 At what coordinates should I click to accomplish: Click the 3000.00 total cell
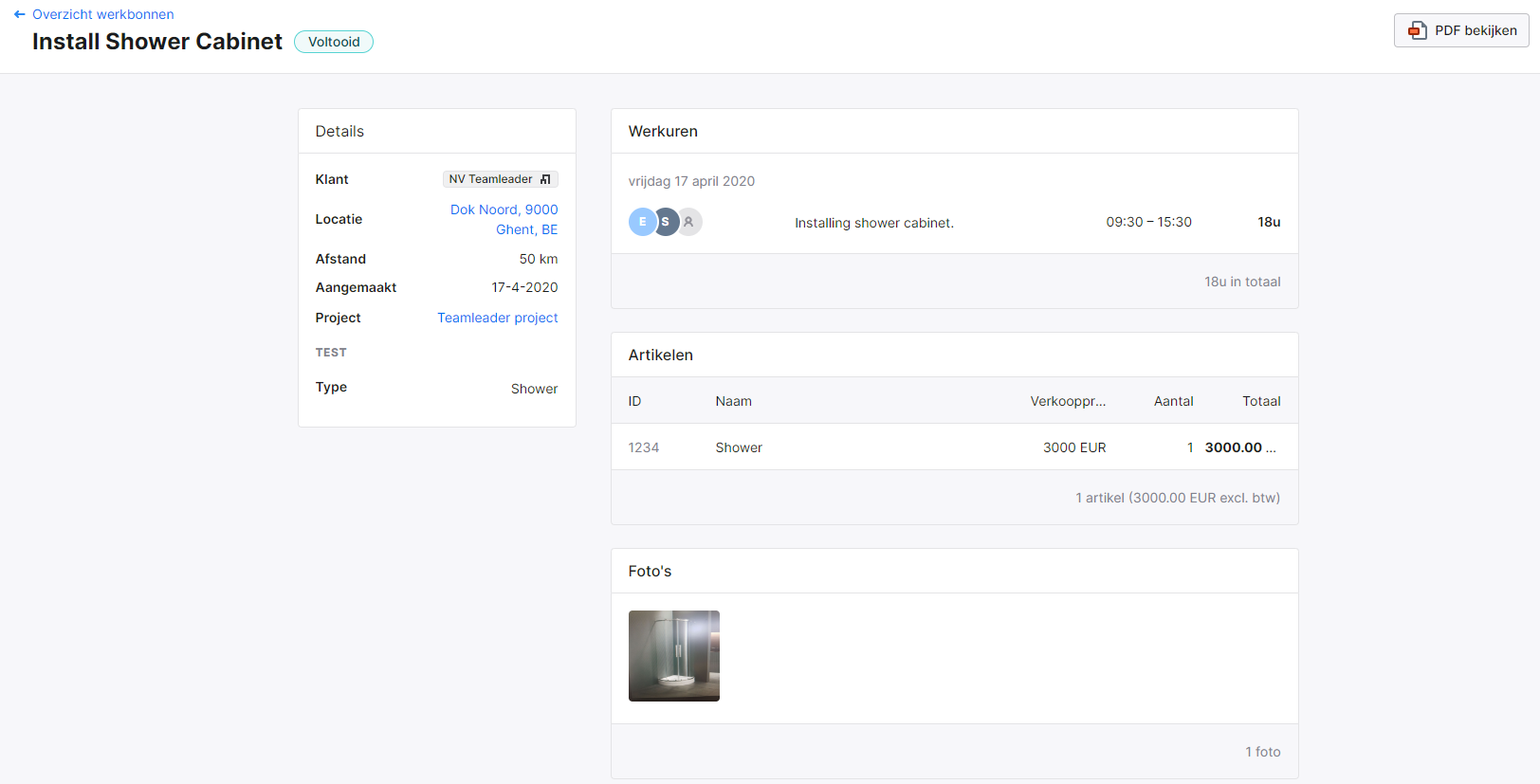point(1240,447)
